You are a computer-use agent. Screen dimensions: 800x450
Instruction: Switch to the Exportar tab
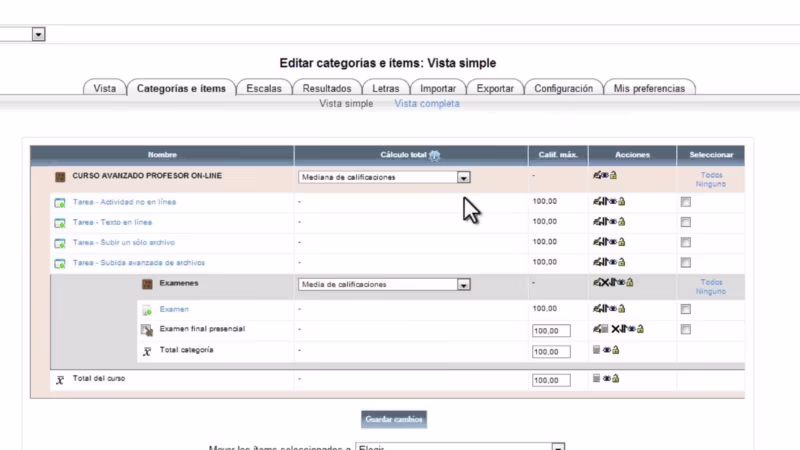click(x=495, y=88)
